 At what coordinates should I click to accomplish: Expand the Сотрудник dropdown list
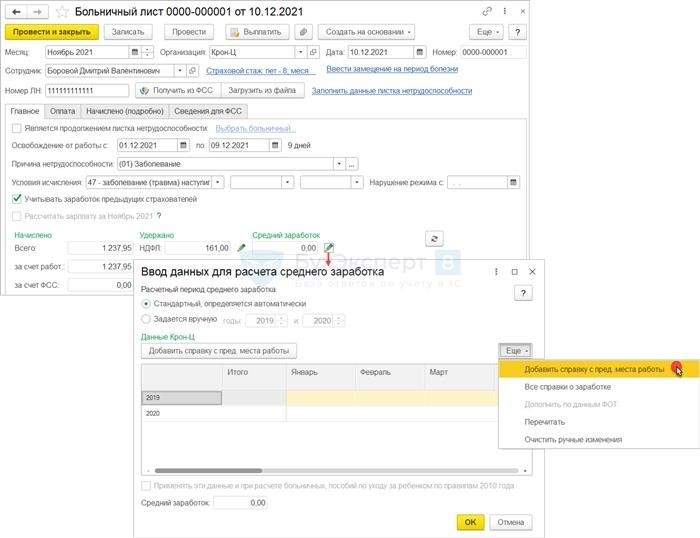coord(180,71)
